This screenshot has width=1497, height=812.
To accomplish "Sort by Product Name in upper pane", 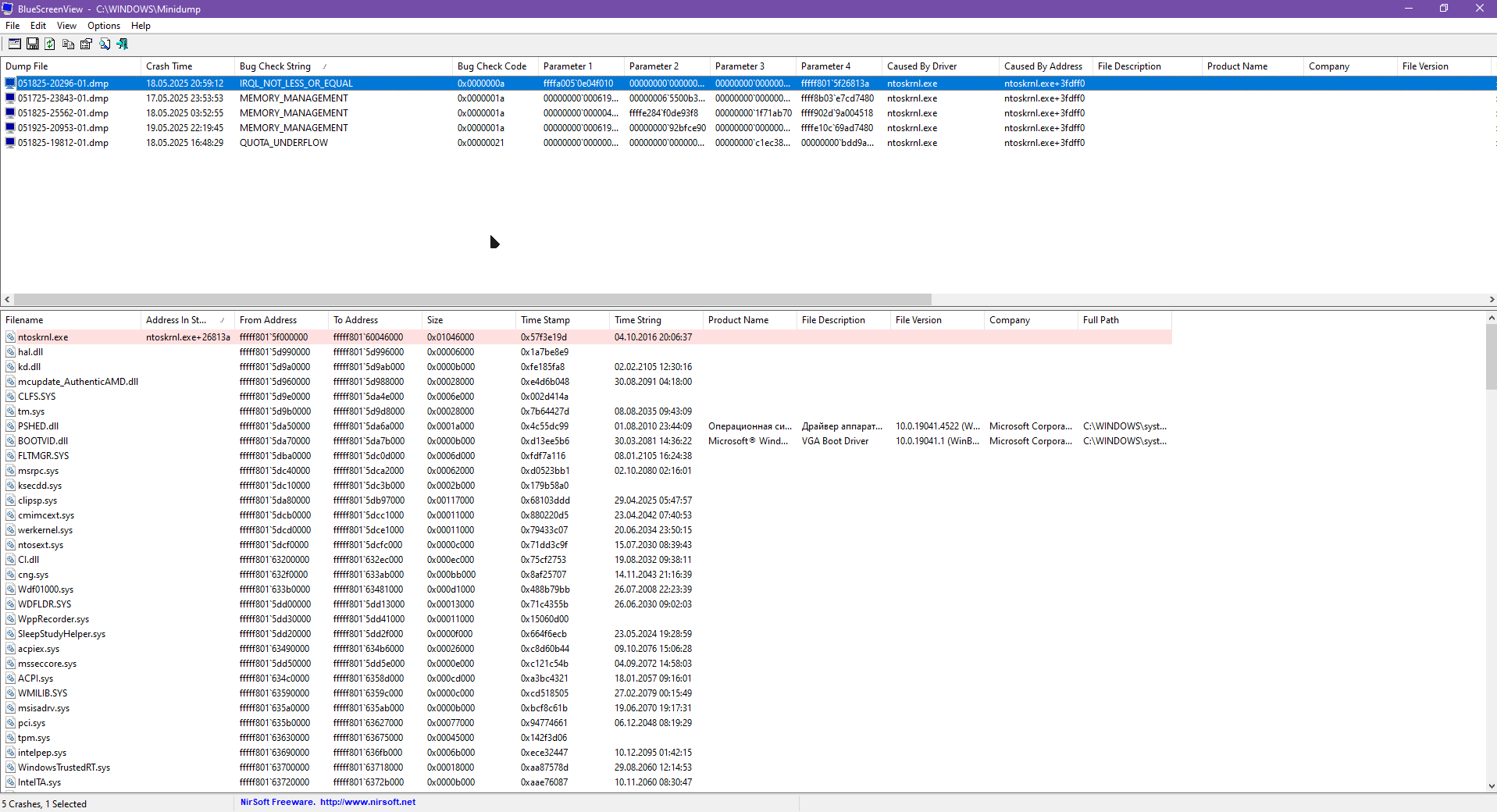I will (1253, 66).
